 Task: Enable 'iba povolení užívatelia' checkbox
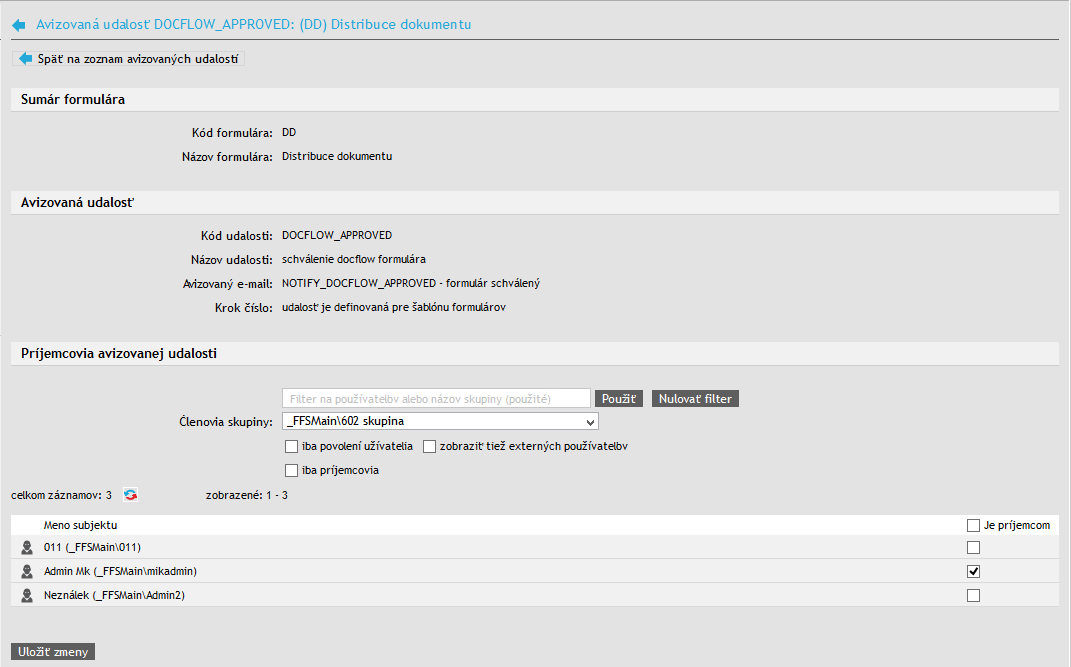pos(292,446)
